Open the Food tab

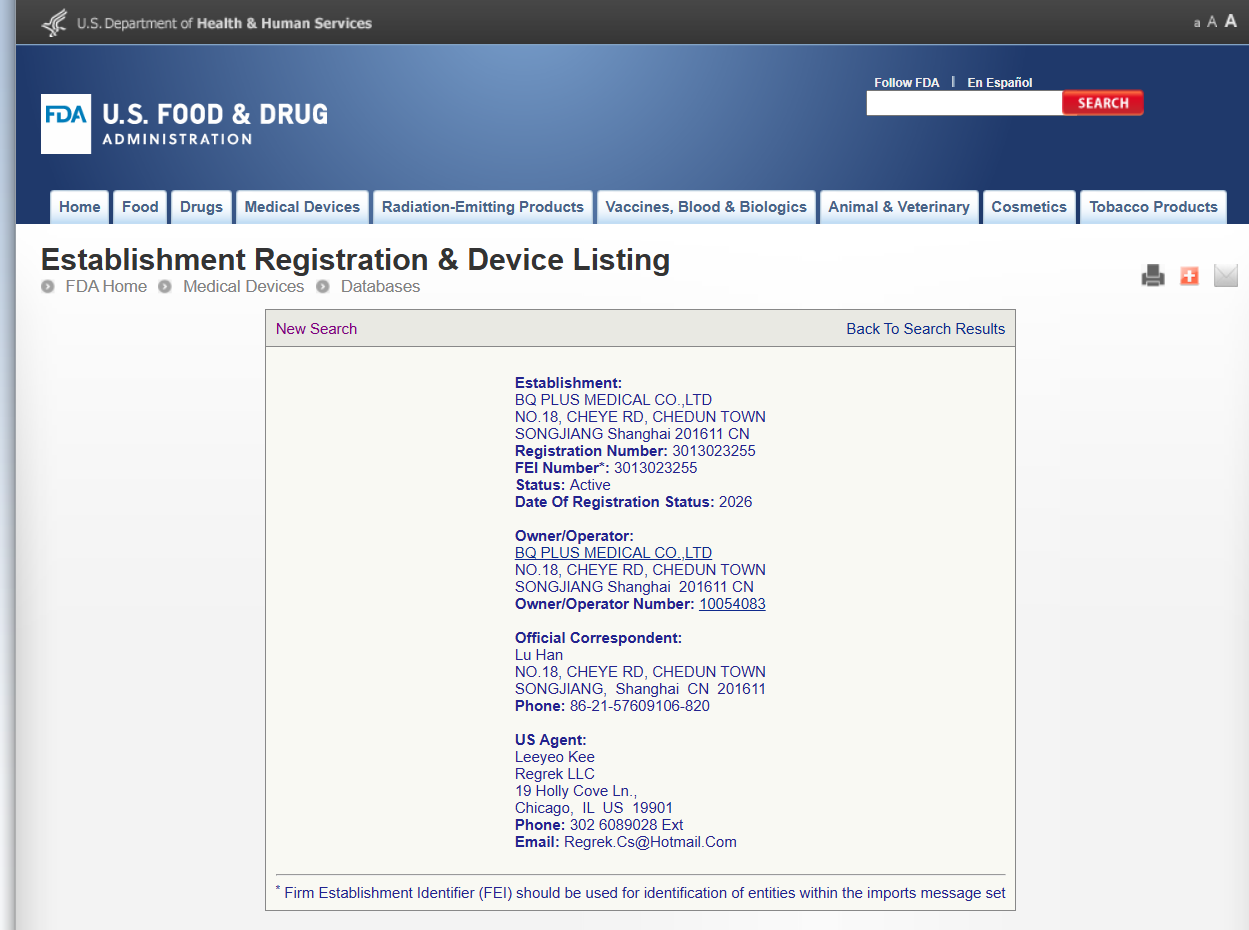tap(140, 207)
